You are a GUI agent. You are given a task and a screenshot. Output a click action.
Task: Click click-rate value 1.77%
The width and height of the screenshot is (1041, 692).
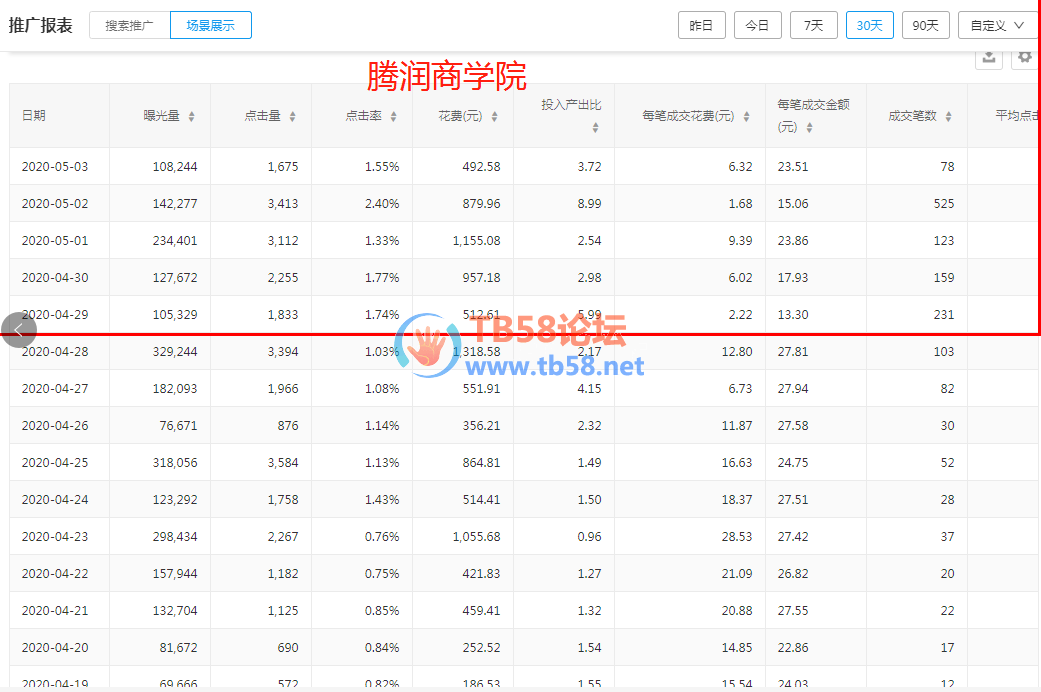(x=382, y=278)
